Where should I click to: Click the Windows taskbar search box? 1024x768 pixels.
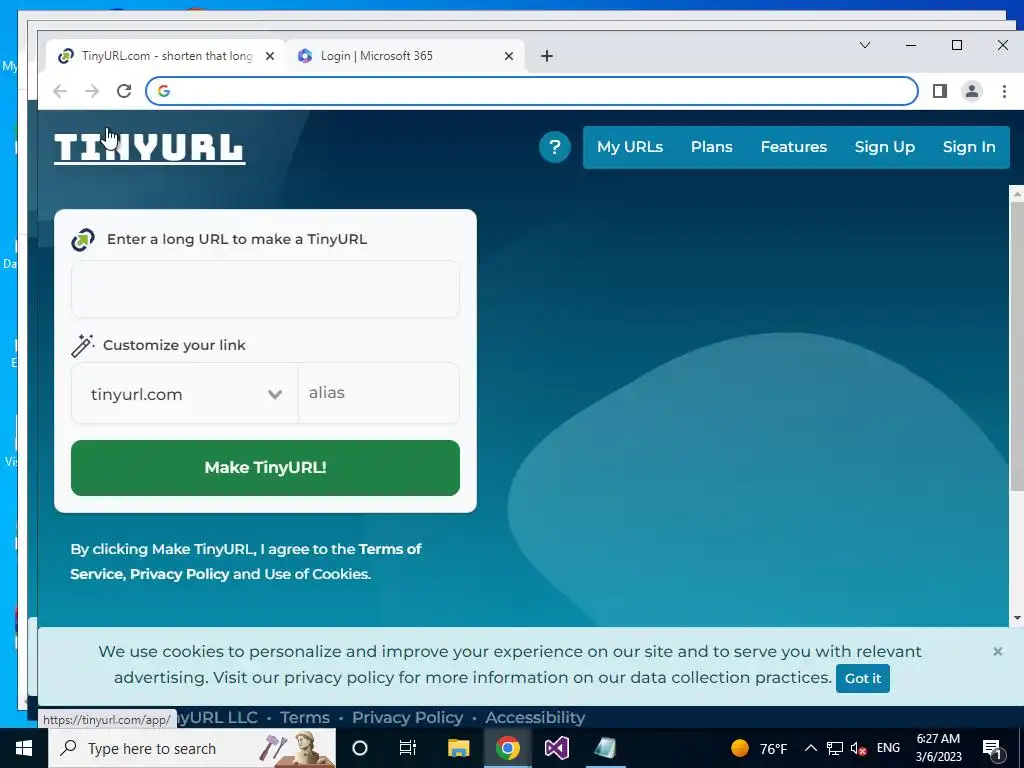192,748
